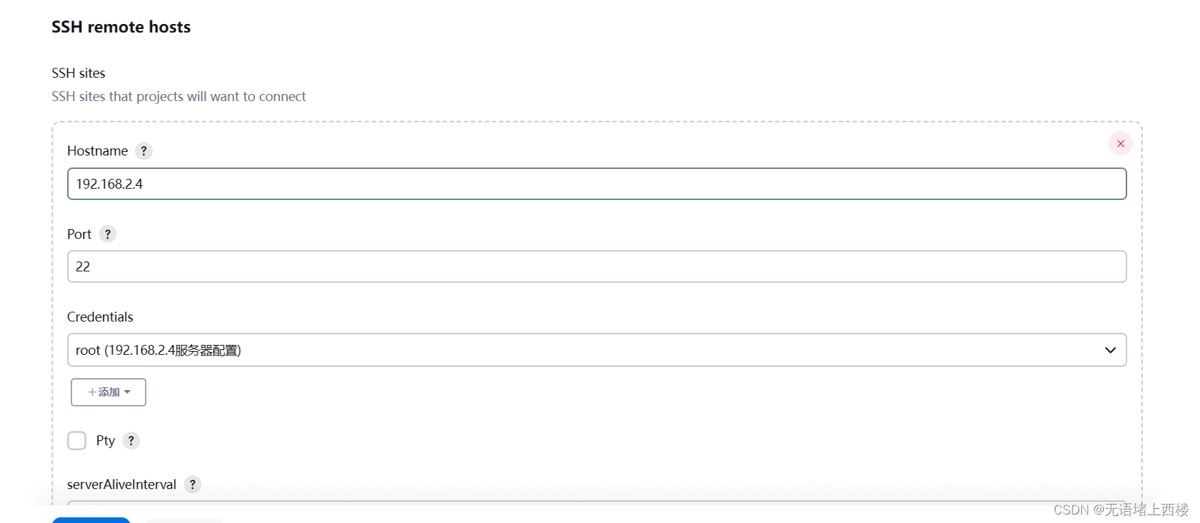Click the blue save button at bottom
This screenshot has width=1200, height=523.
point(91,519)
